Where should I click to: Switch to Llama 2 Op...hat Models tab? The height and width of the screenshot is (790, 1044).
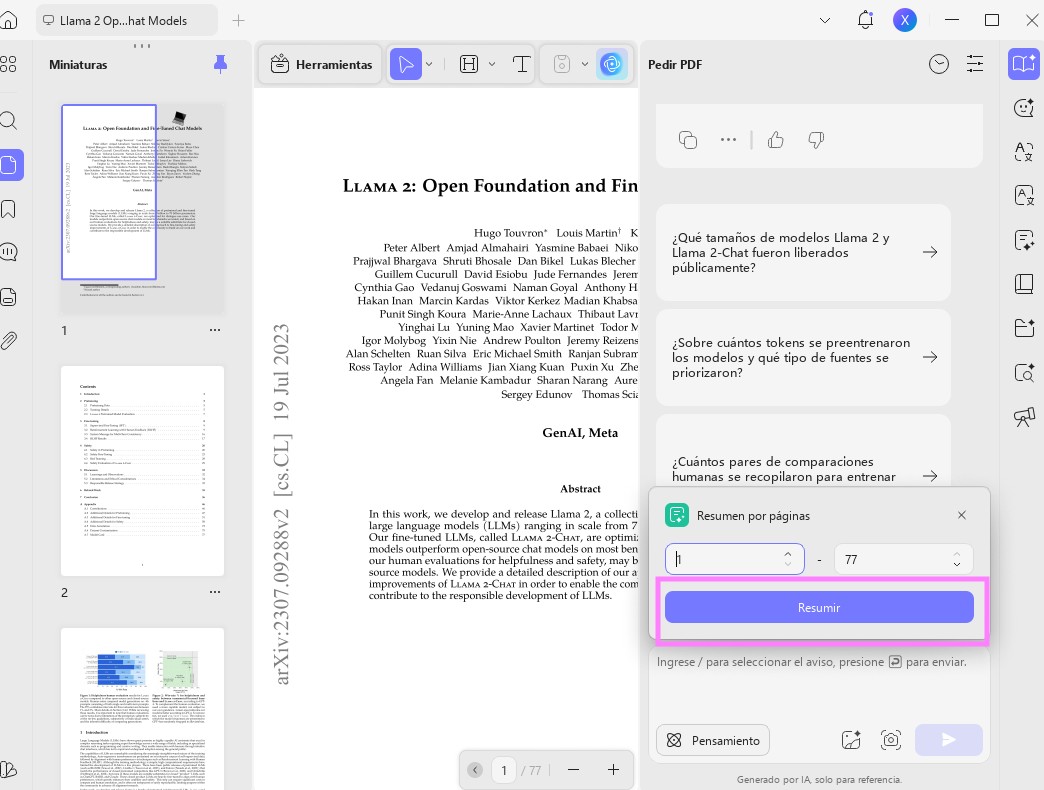click(x=127, y=21)
